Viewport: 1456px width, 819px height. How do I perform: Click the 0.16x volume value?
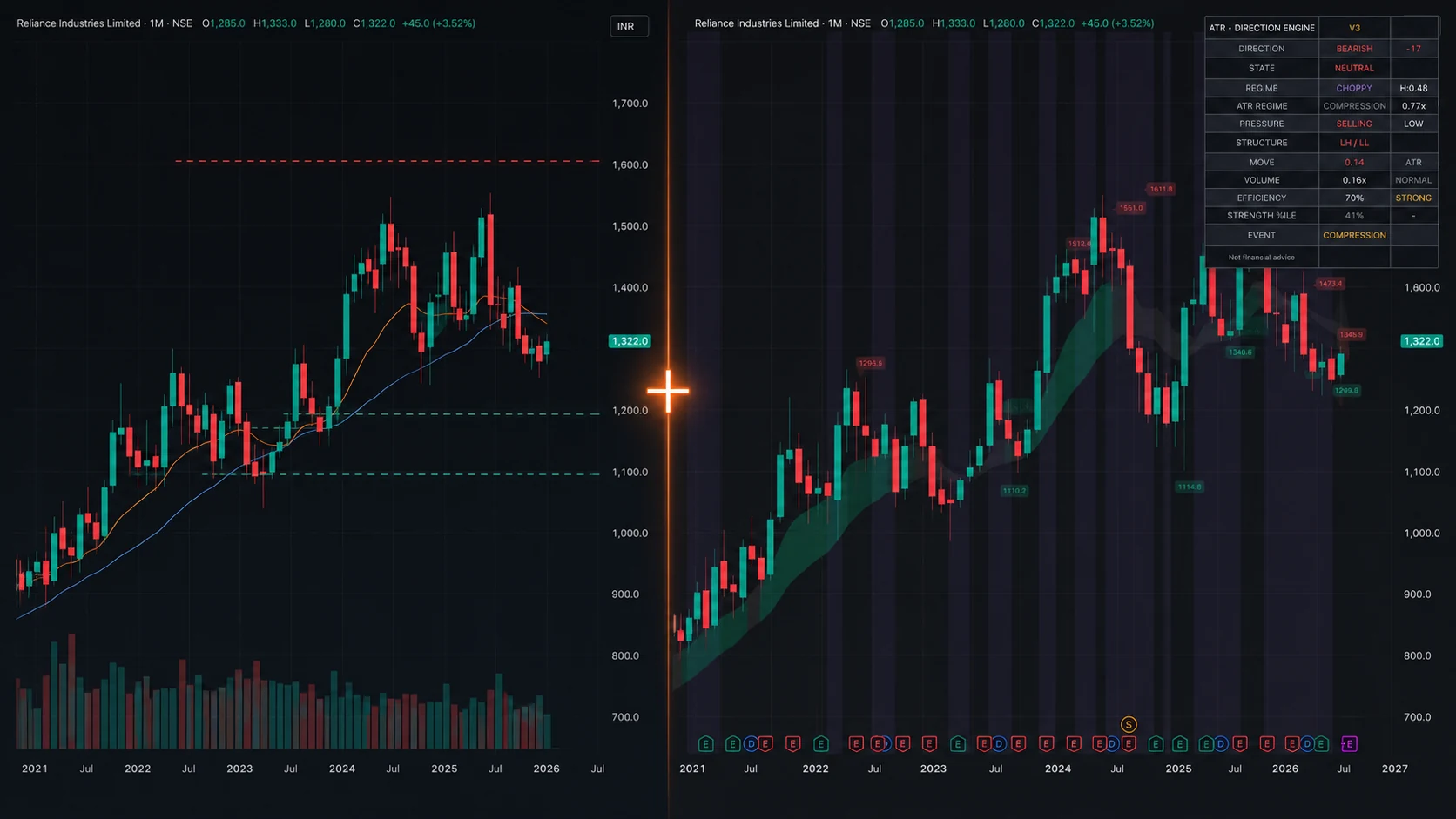point(1354,180)
